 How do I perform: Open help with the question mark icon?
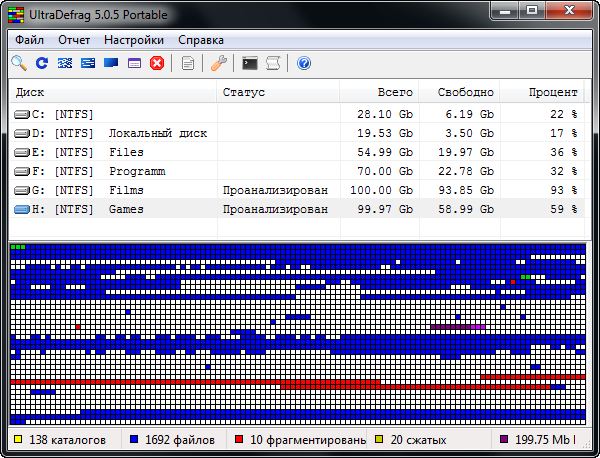click(x=304, y=63)
